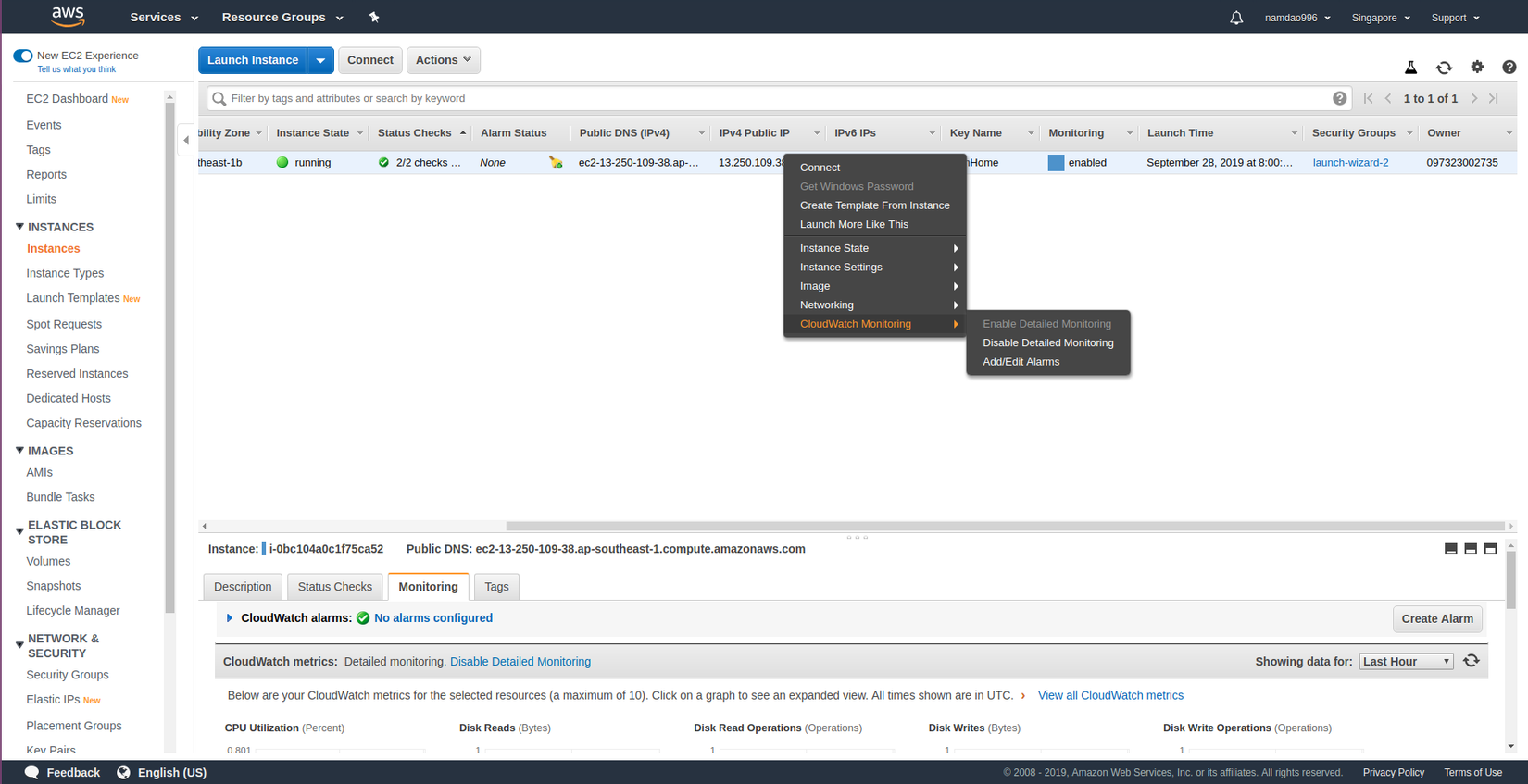Open the No alarms configured link

pos(433,618)
